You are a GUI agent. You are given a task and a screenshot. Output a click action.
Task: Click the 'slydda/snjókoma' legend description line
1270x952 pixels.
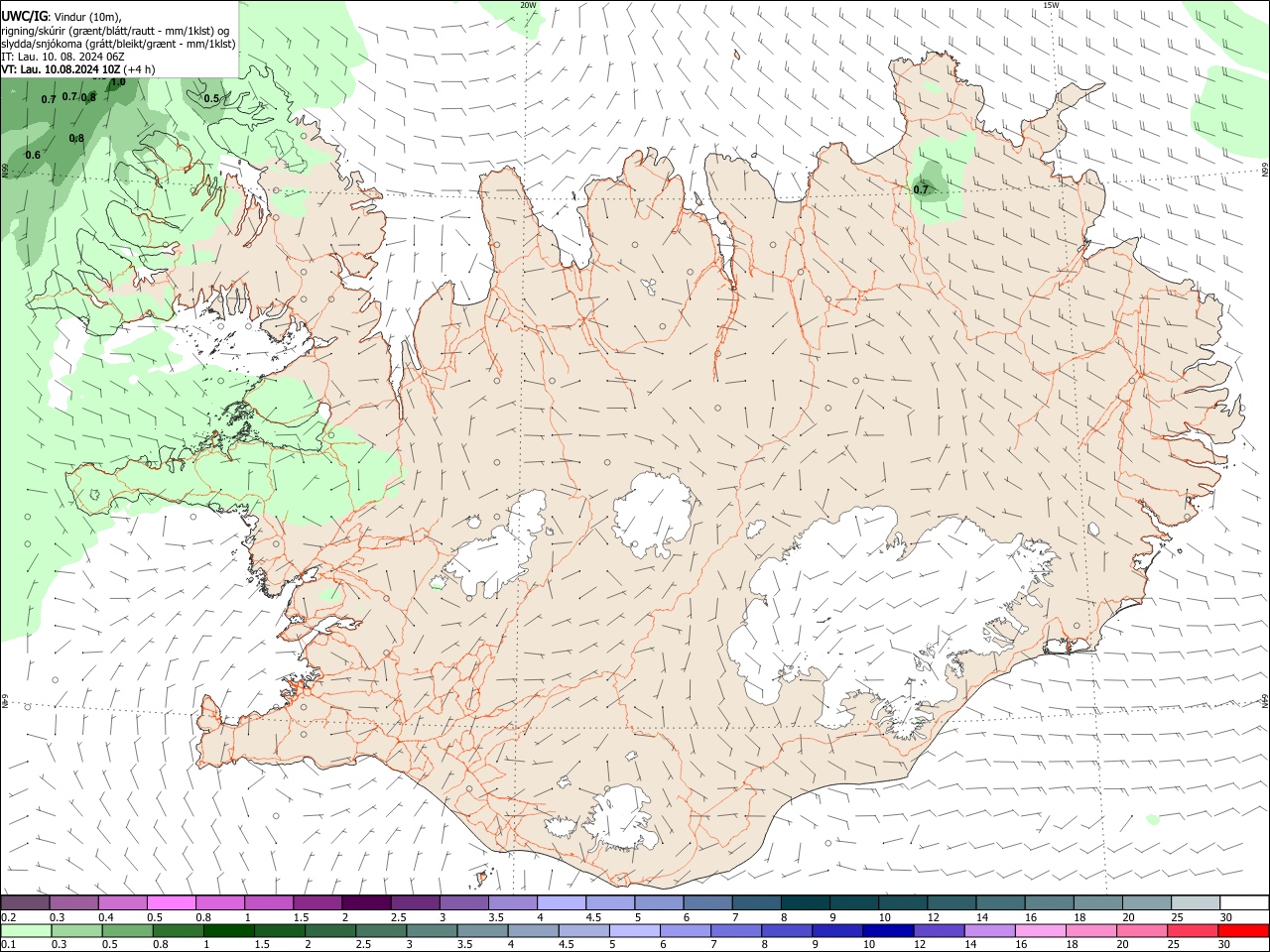pyautogui.click(x=118, y=44)
